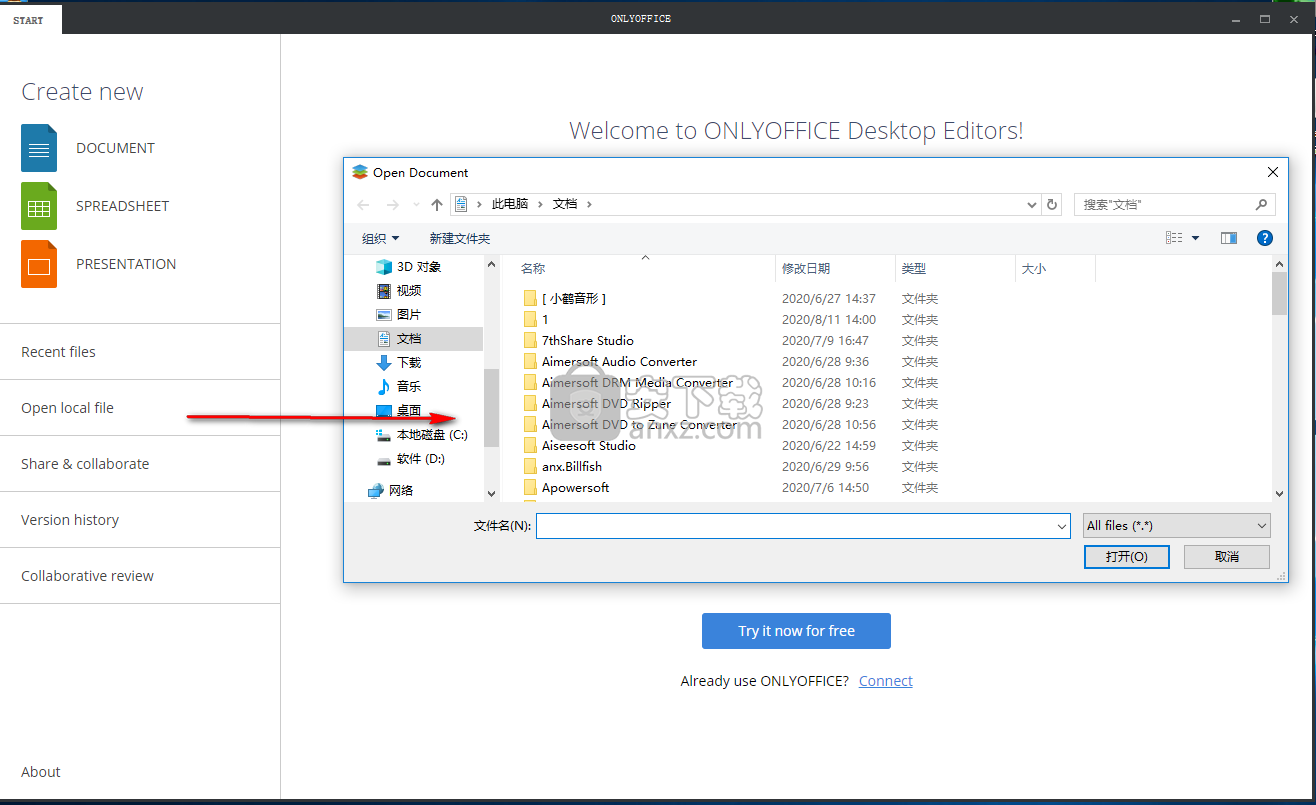Screen dimensions: 1316x805
Task: Select 图片 in navigation pane
Action: pos(400,315)
